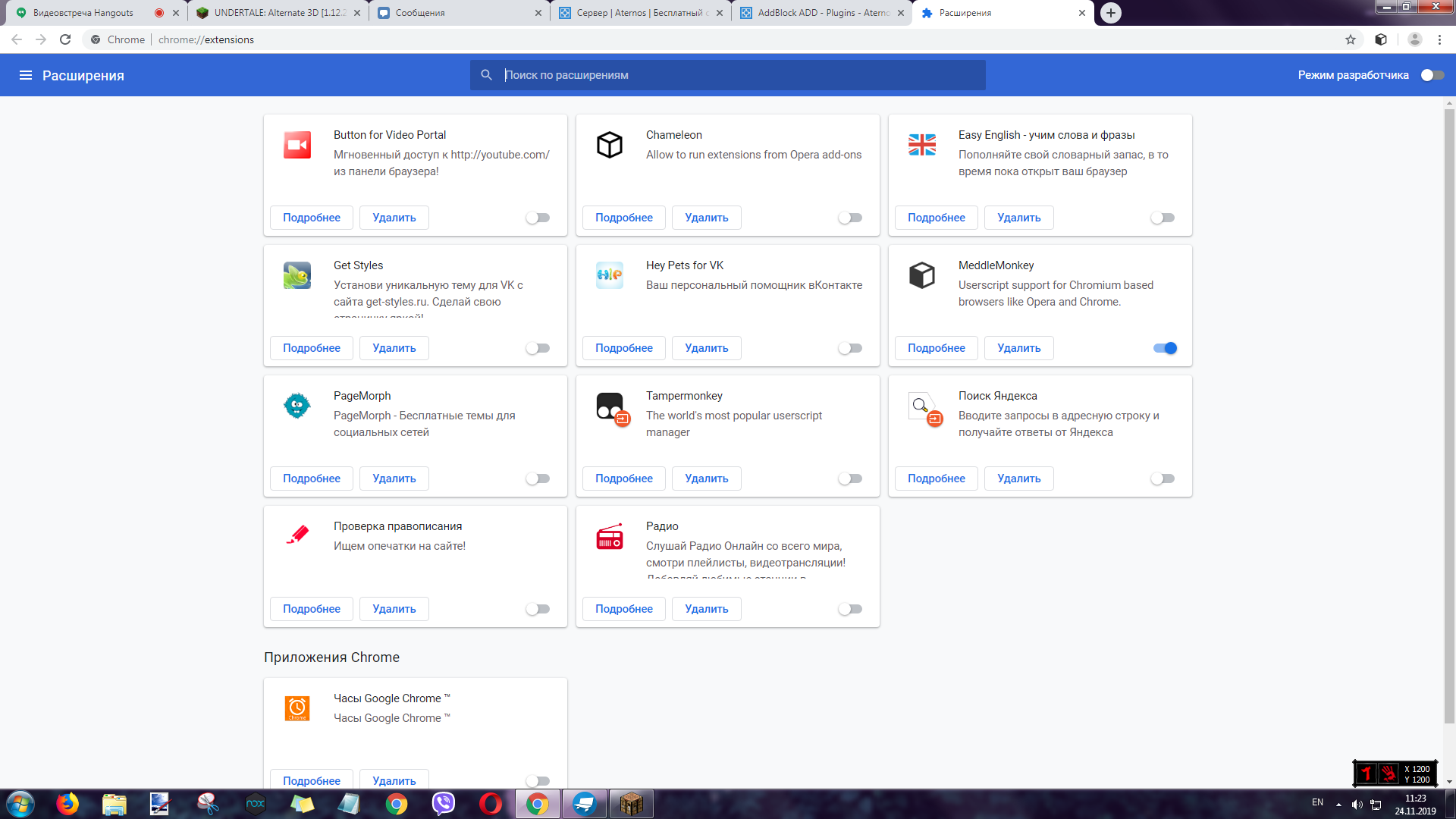Click the MeddleMonkey icon in browser toolbar

tap(1381, 39)
